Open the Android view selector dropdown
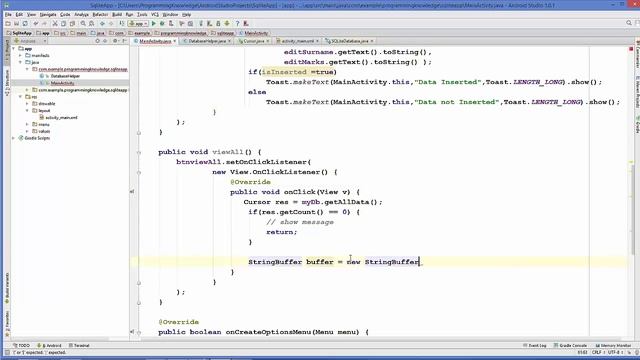 point(30,41)
